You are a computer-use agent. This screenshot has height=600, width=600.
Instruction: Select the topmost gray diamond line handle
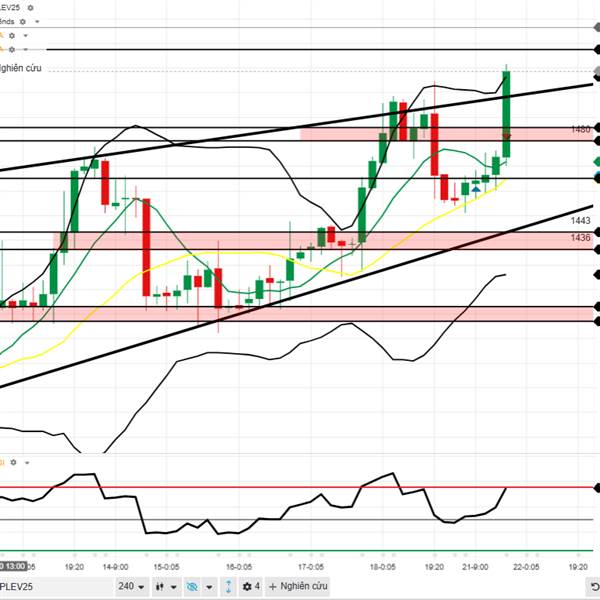pos(597,27)
